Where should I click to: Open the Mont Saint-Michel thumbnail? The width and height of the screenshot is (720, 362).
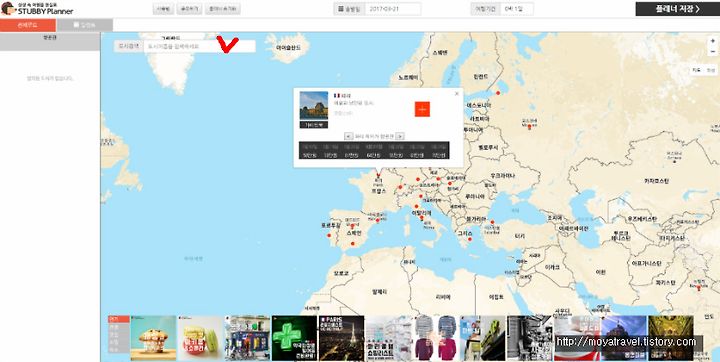[624, 338]
